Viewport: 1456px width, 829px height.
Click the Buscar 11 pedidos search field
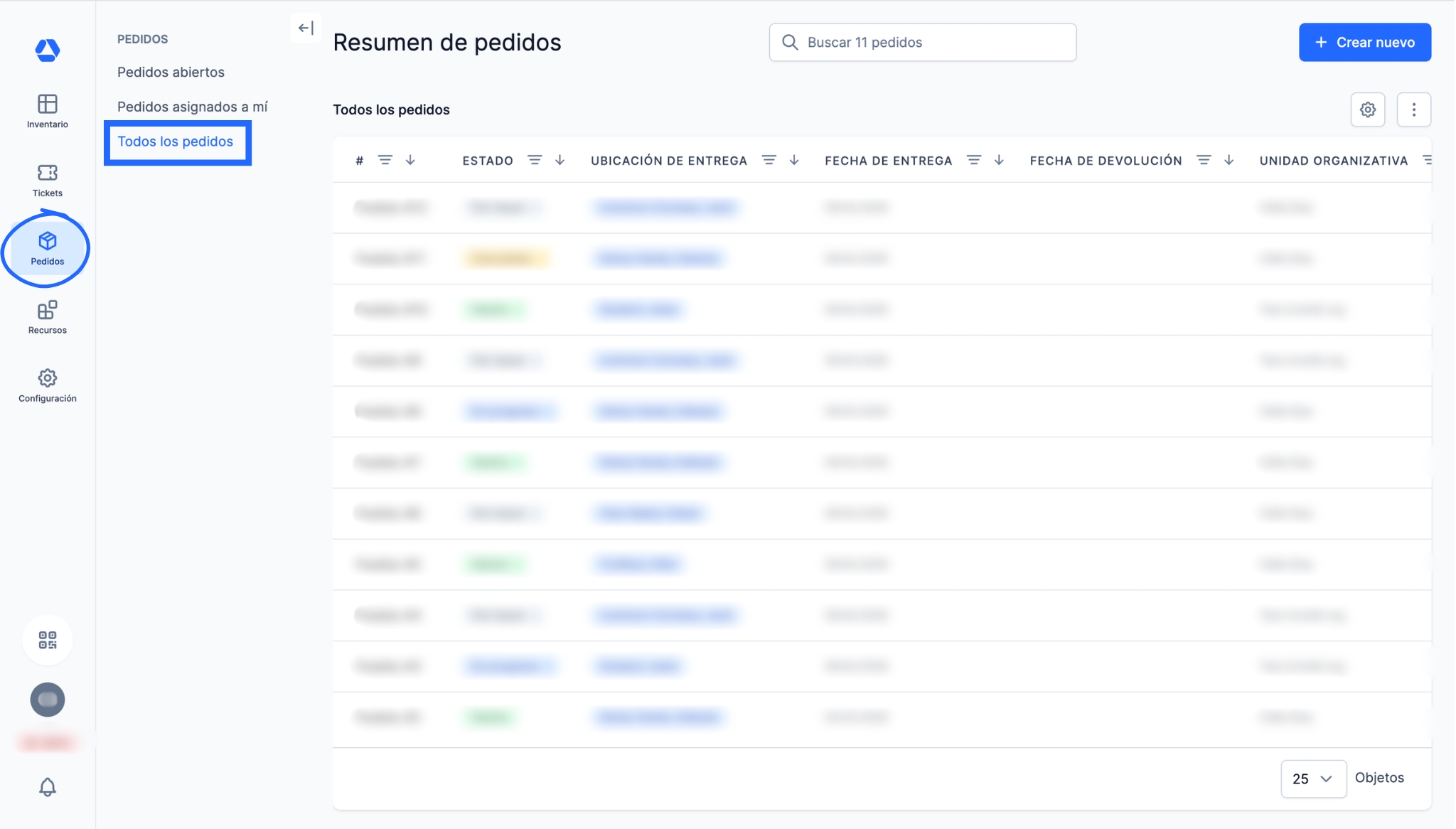[x=922, y=42]
